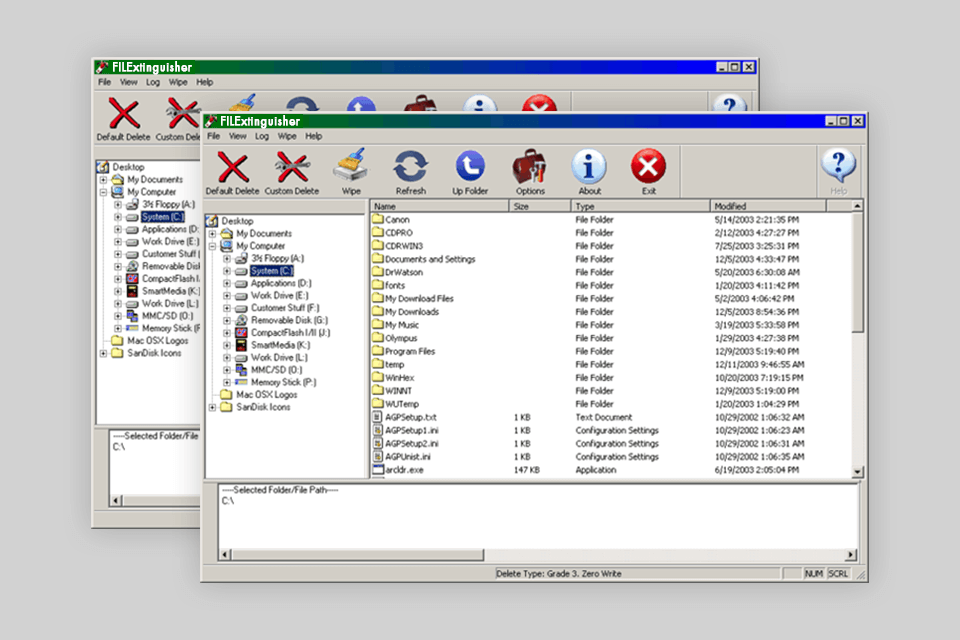
Task: Click file list scroll up arrow
Action: coord(857,206)
